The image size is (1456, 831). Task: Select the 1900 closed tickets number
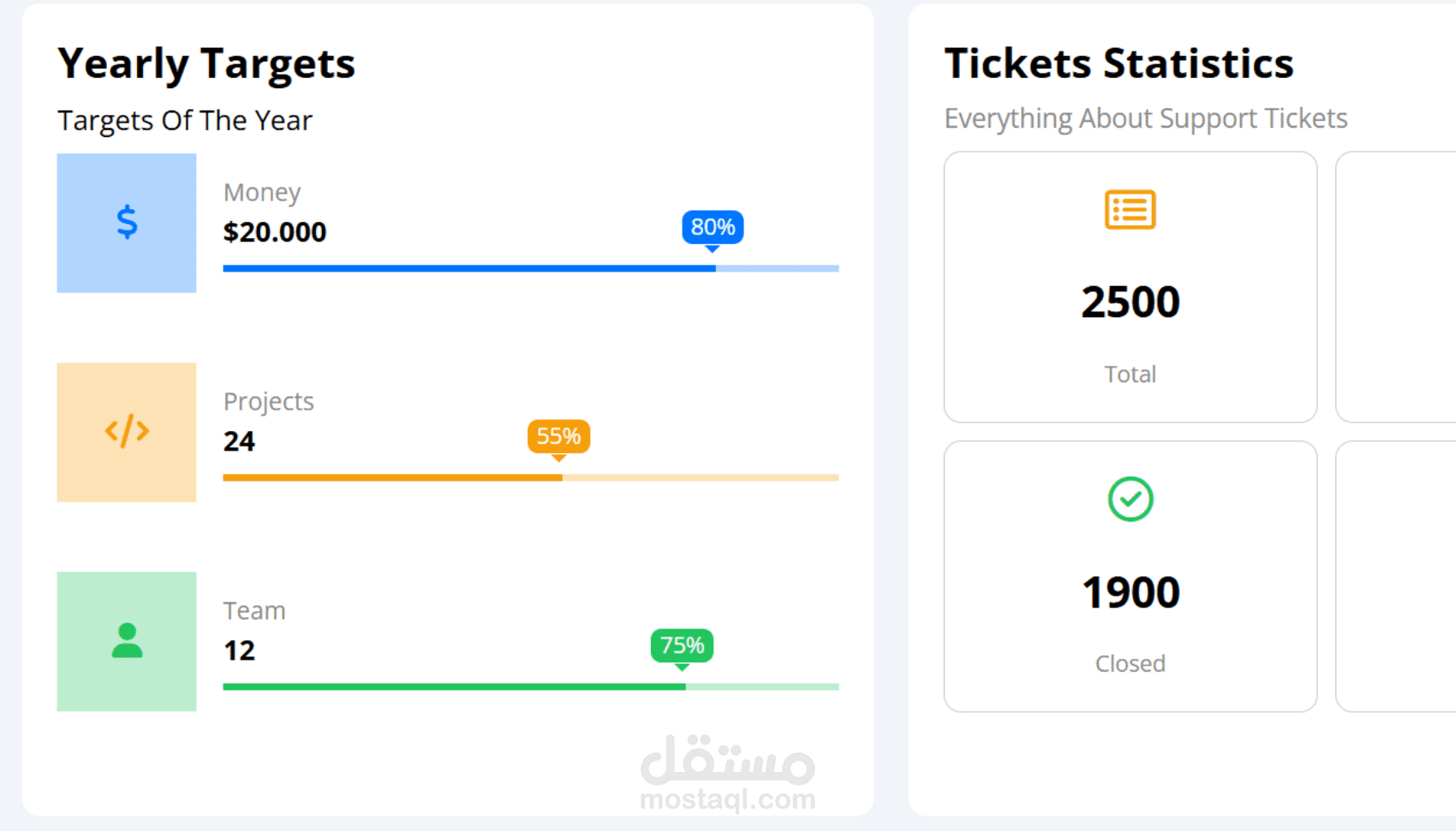1130,592
